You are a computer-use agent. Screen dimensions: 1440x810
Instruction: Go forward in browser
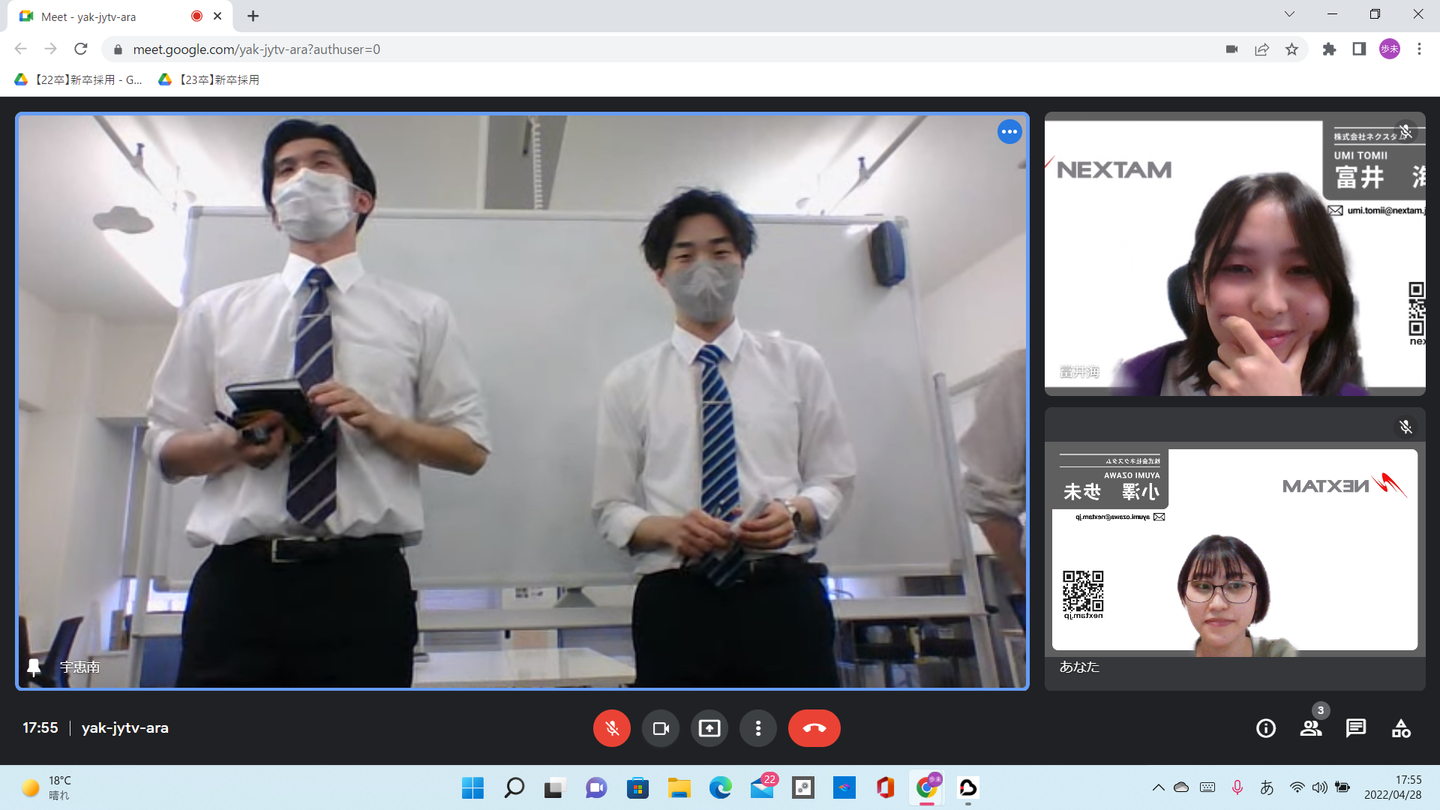pyautogui.click(x=51, y=49)
